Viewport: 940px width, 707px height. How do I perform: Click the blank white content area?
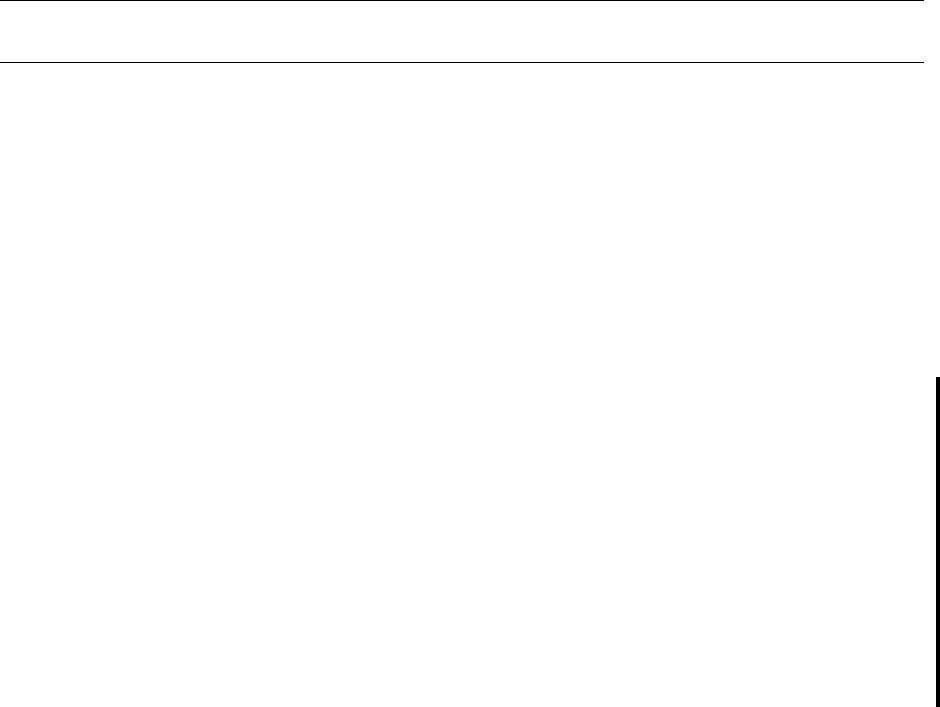[462, 384]
